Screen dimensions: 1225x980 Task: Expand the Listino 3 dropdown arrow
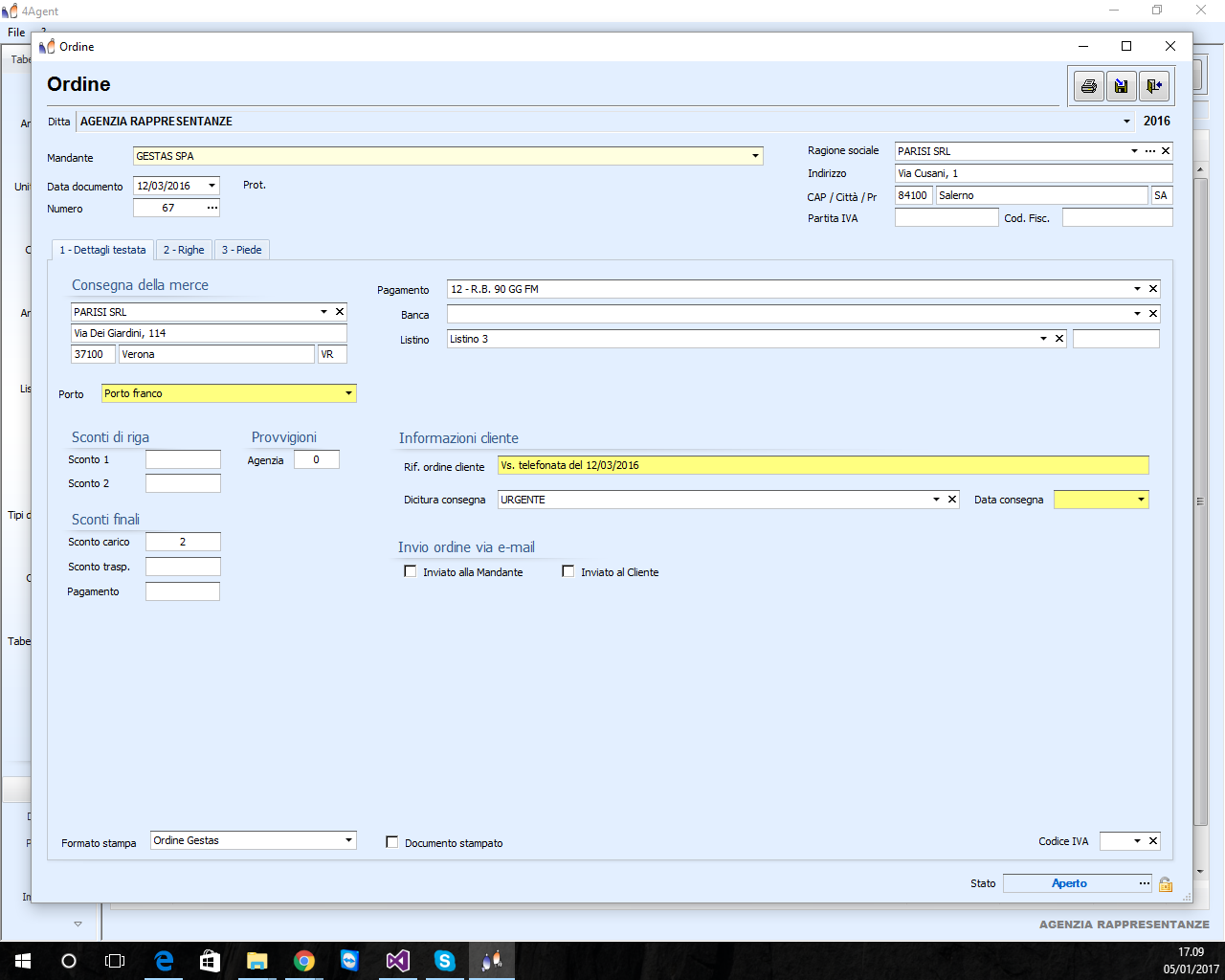pos(1043,339)
